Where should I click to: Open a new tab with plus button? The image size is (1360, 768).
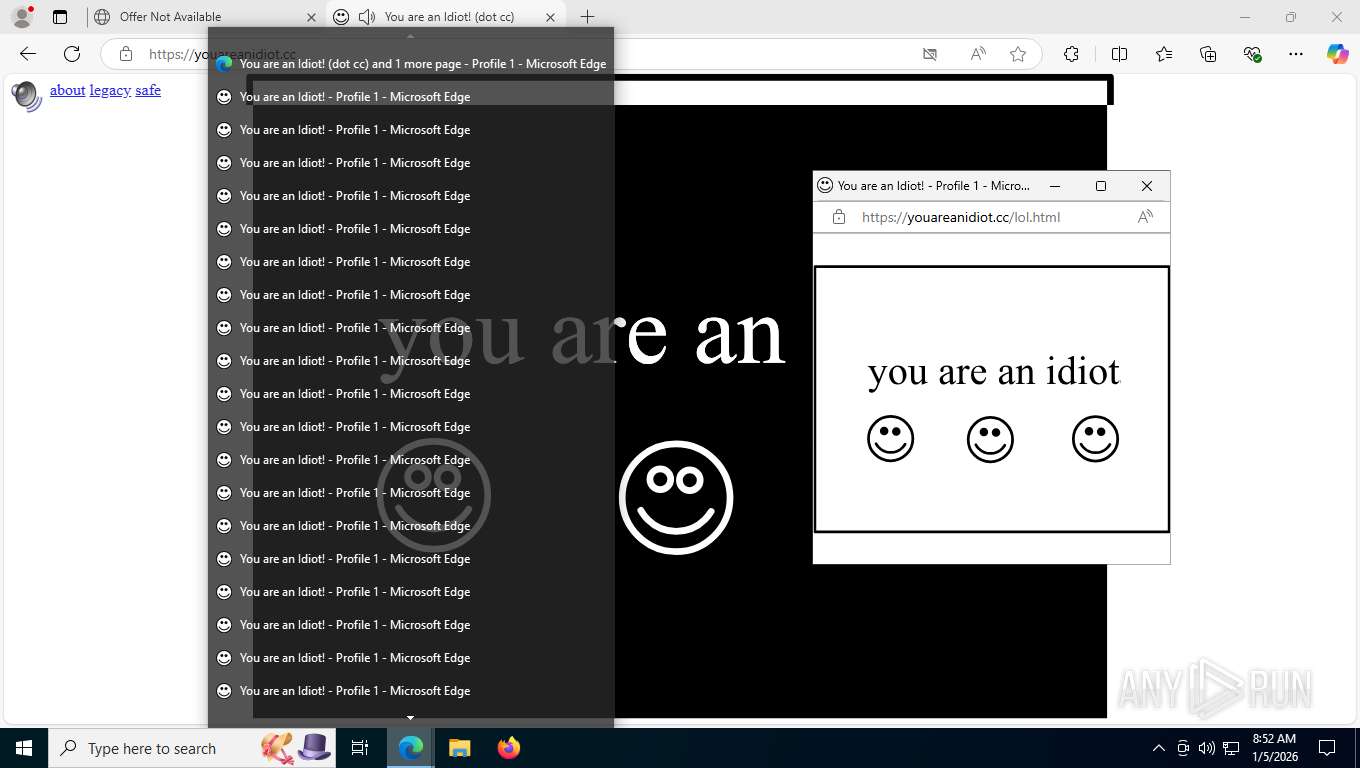tap(587, 17)
